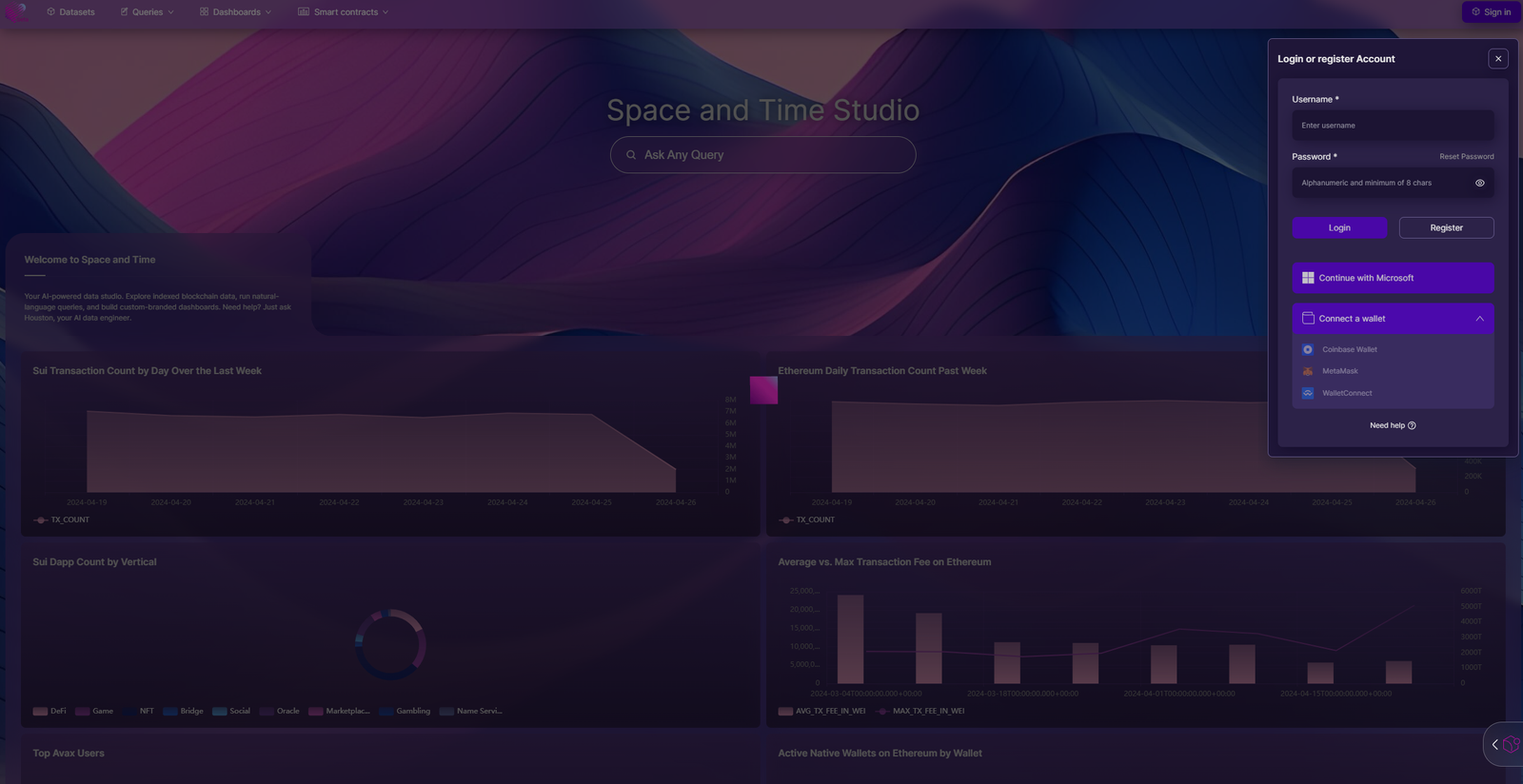Click the Sign in button
This screenshot has width=1523, height=784.
(x=1491, y=12)
